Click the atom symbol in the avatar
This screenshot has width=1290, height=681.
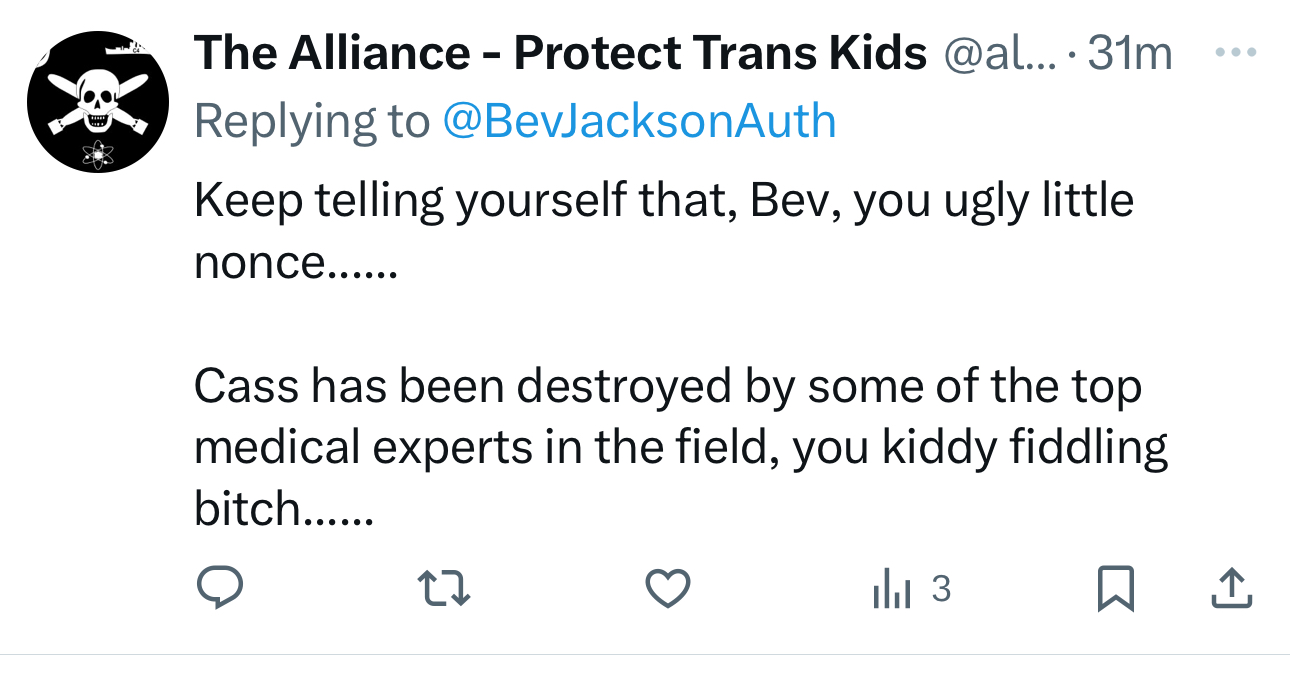click(x=98, y=154)
